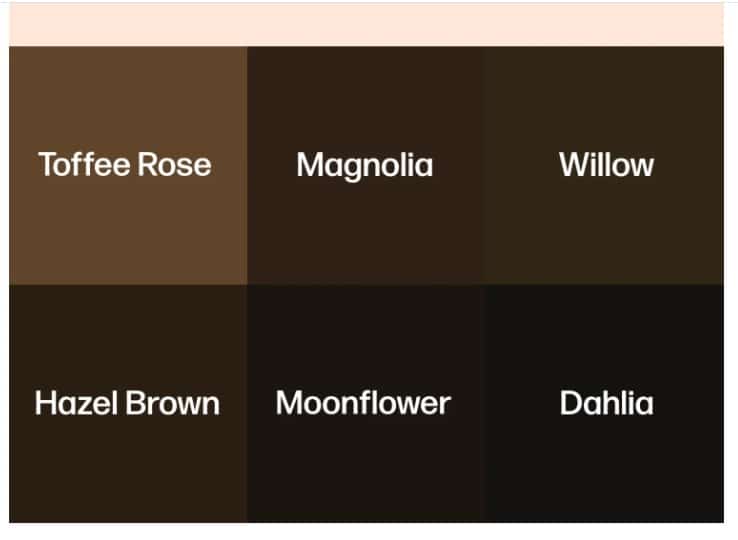Click the capital M in Moonflower

(291, 403)
